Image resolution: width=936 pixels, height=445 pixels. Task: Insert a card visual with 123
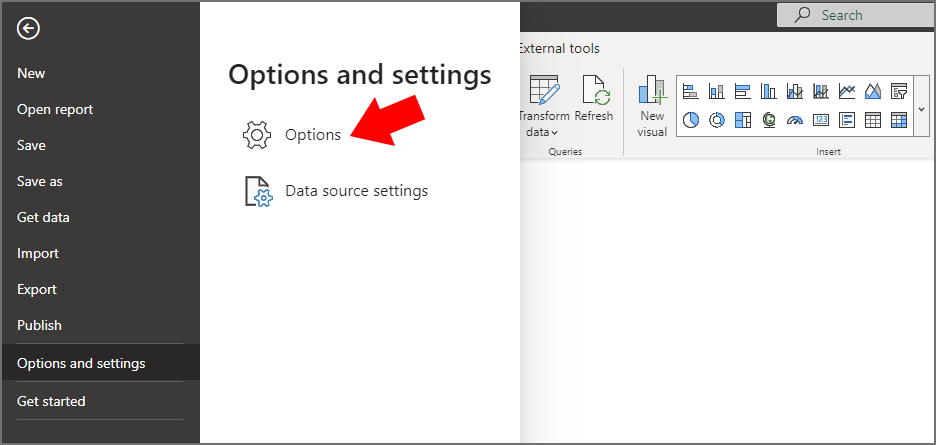pos(821,120)
